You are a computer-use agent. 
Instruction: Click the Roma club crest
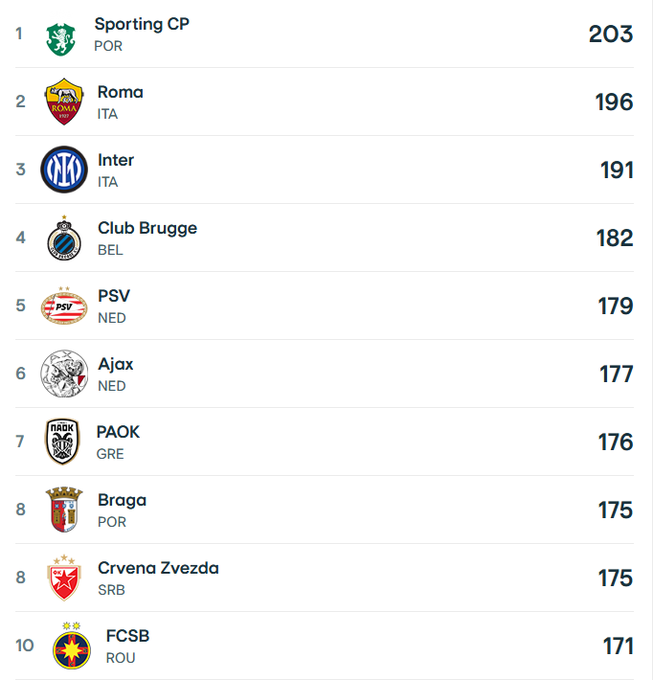tap(64, 101)
